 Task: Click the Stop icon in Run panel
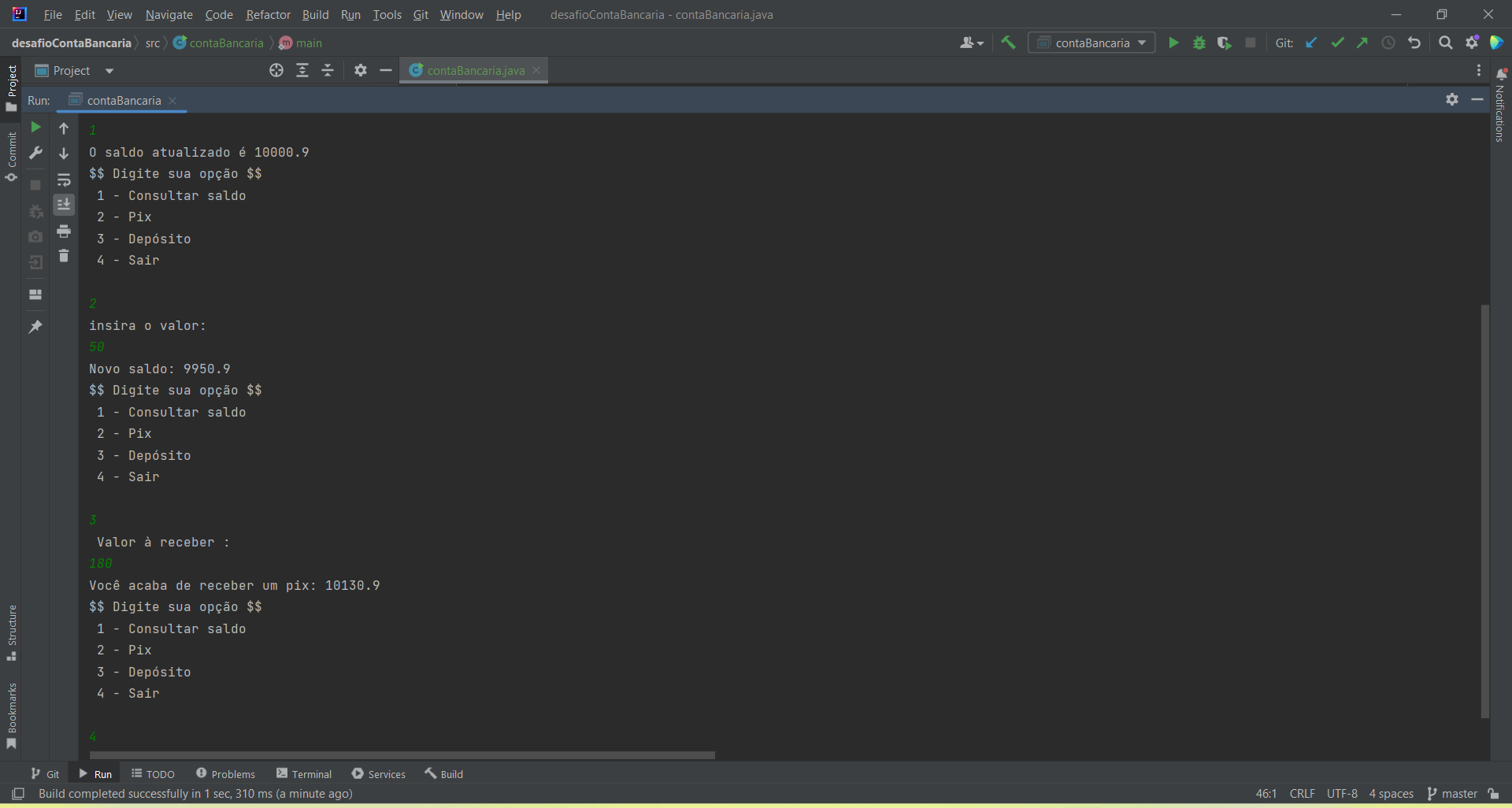[x=35, y=185]
